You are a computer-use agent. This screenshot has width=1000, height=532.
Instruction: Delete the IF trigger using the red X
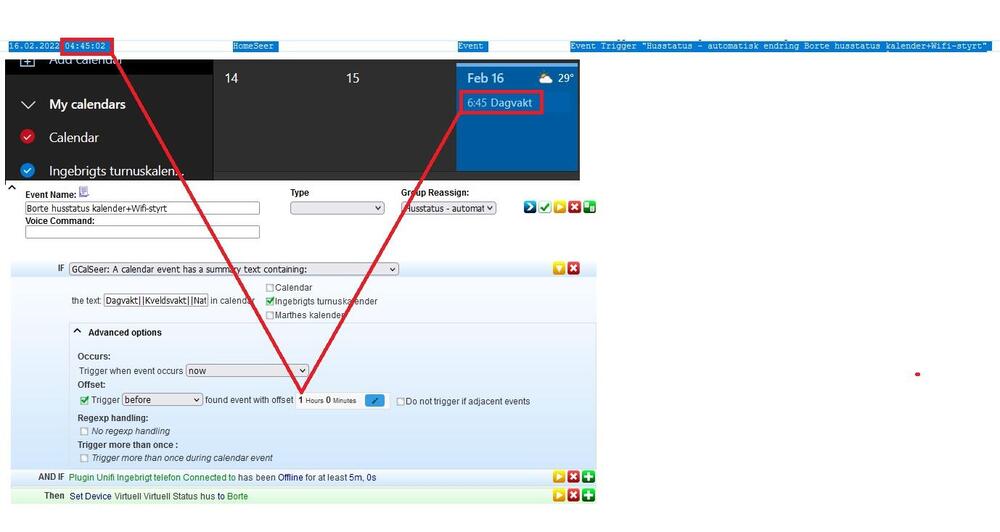[x=573, y=269]
